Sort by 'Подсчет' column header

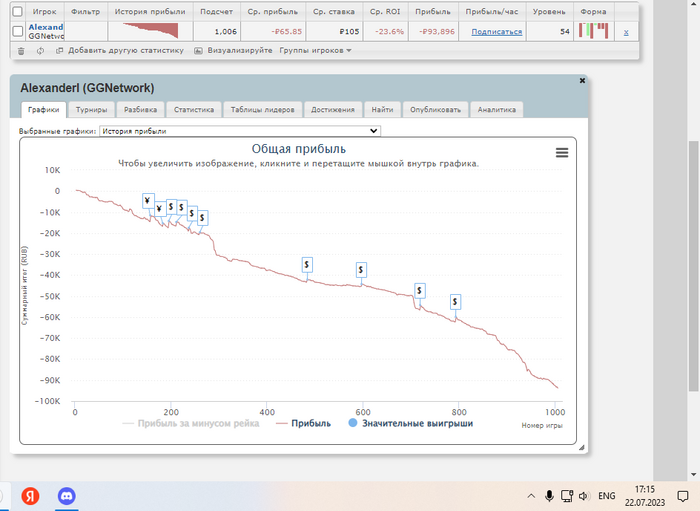pyautogui.click(x=217, y=12)
